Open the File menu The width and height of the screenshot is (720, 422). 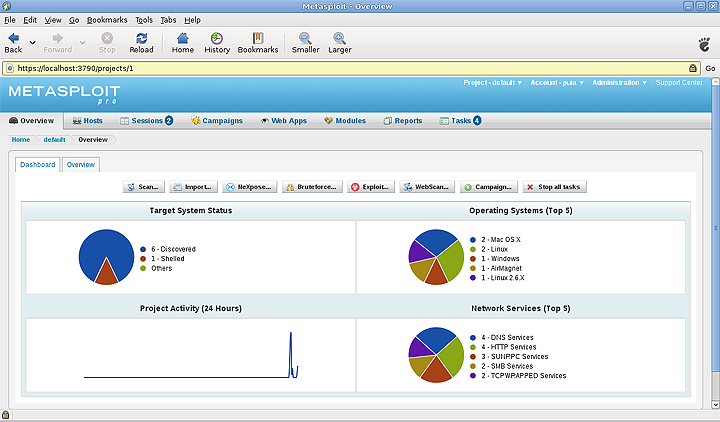(x=10, y=20)
